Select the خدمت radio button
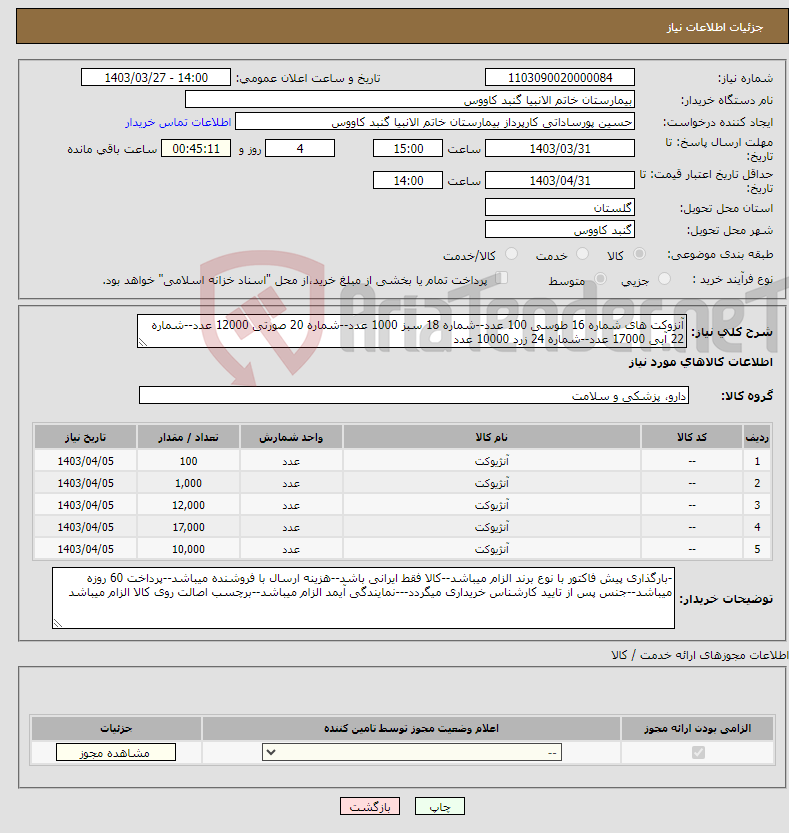 coord(583,254)
